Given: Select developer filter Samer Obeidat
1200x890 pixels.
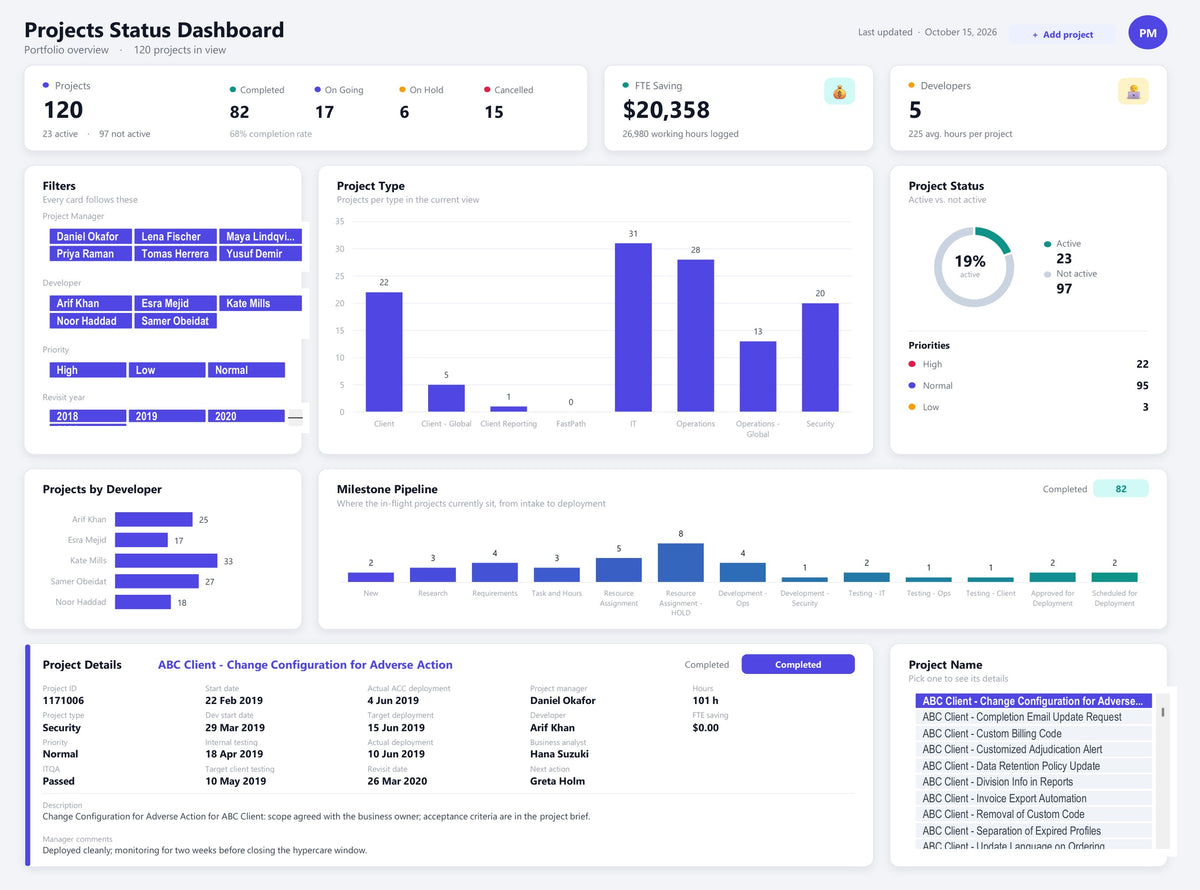Looking at the screenshot, I should click(x=174, y=321).
